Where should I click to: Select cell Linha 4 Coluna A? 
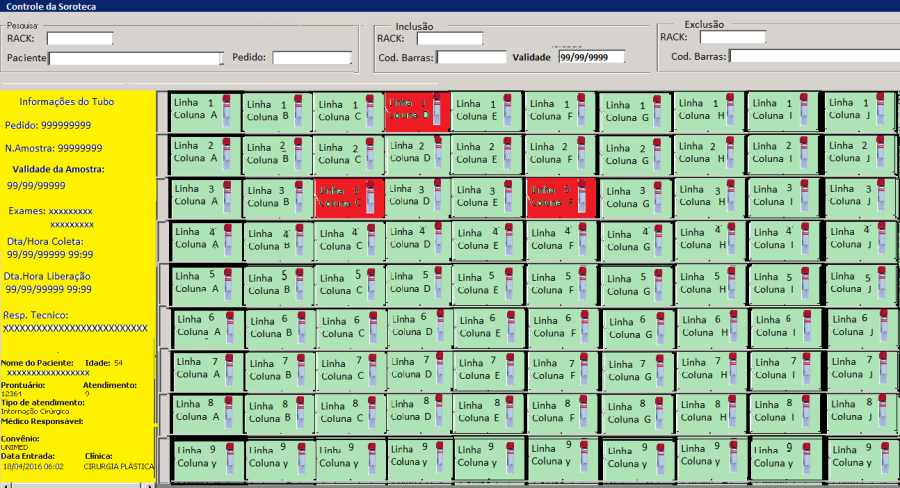pos(207,241)
